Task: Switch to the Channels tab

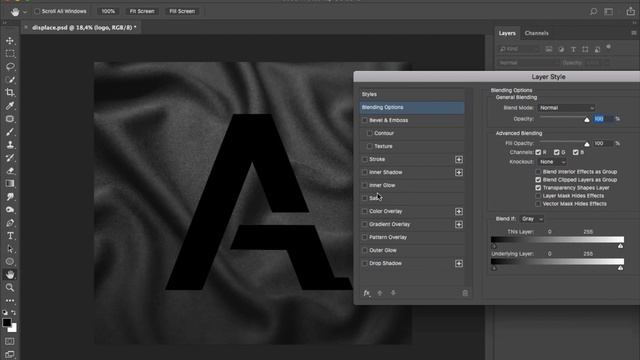Action: (x=536, y=33)
